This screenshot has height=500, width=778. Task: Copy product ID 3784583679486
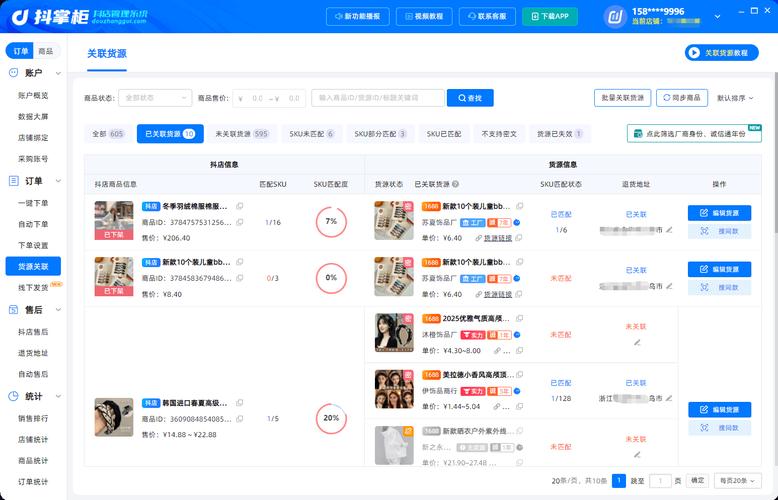pos(240,278)
